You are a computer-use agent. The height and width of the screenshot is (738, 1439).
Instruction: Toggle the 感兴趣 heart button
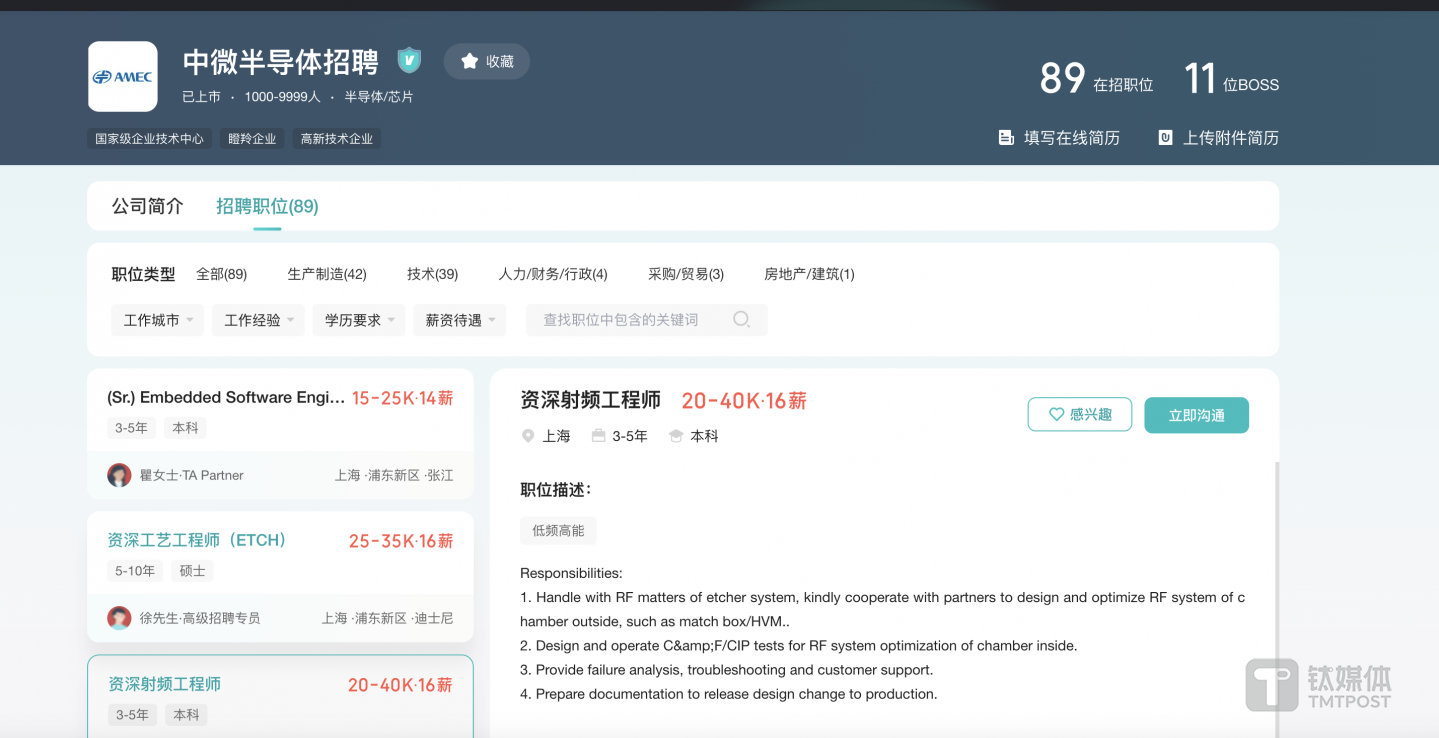(1079, 415)
